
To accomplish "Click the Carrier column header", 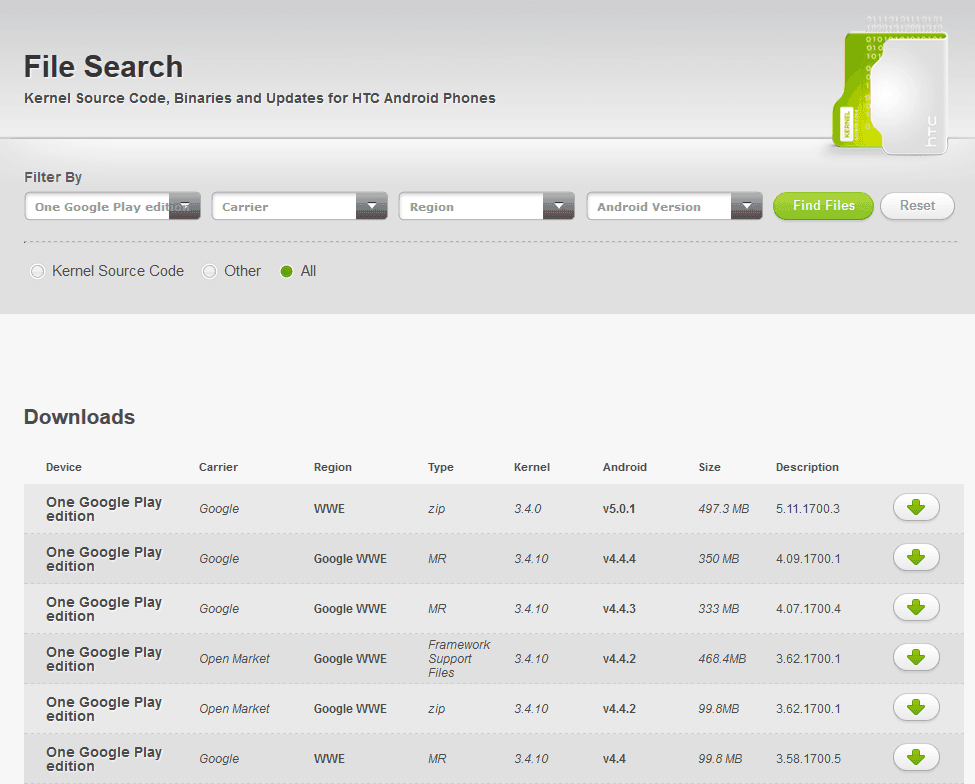I will point(218,467).
